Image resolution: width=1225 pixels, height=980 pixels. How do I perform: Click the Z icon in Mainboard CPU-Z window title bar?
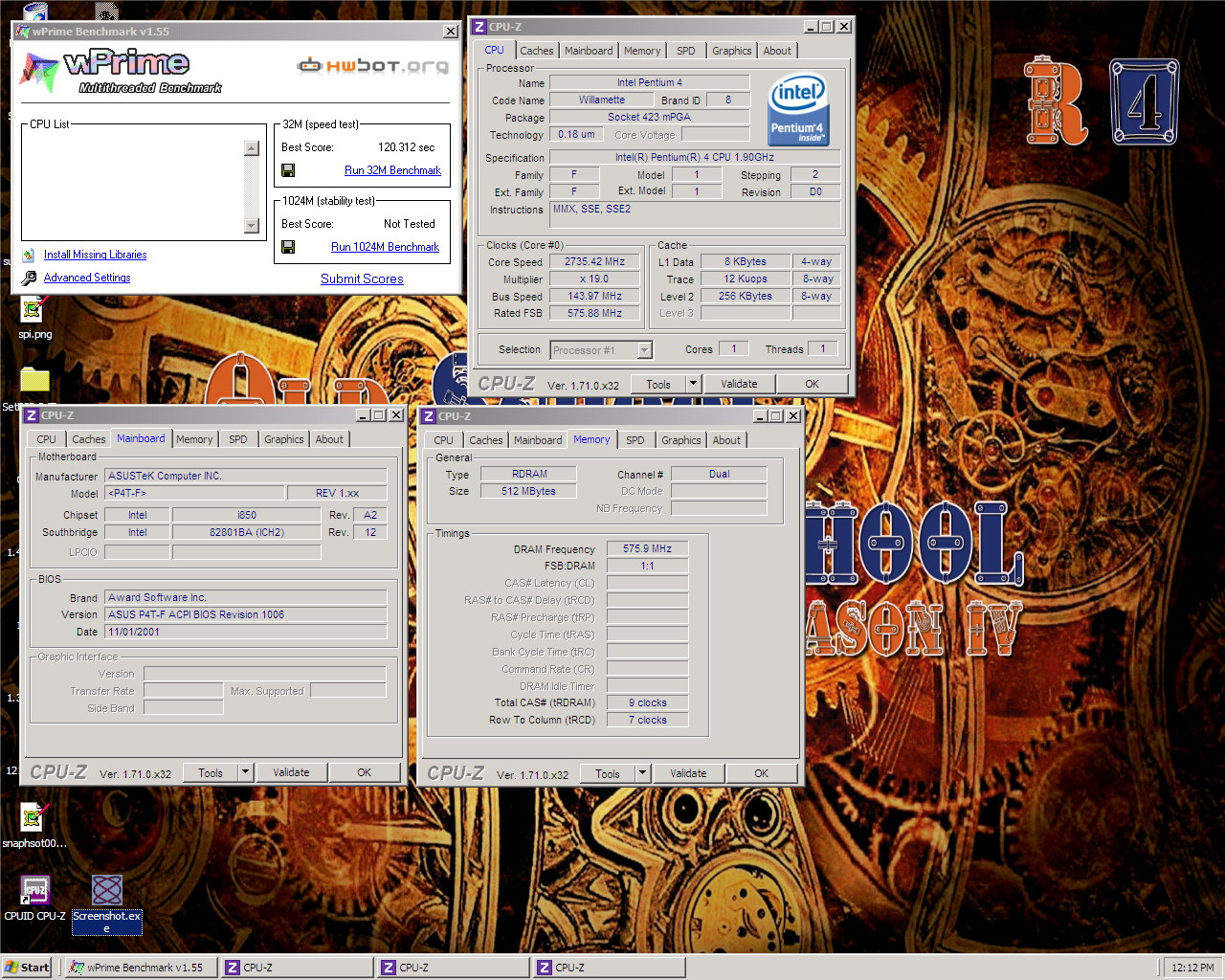click(x=32, y=415)
